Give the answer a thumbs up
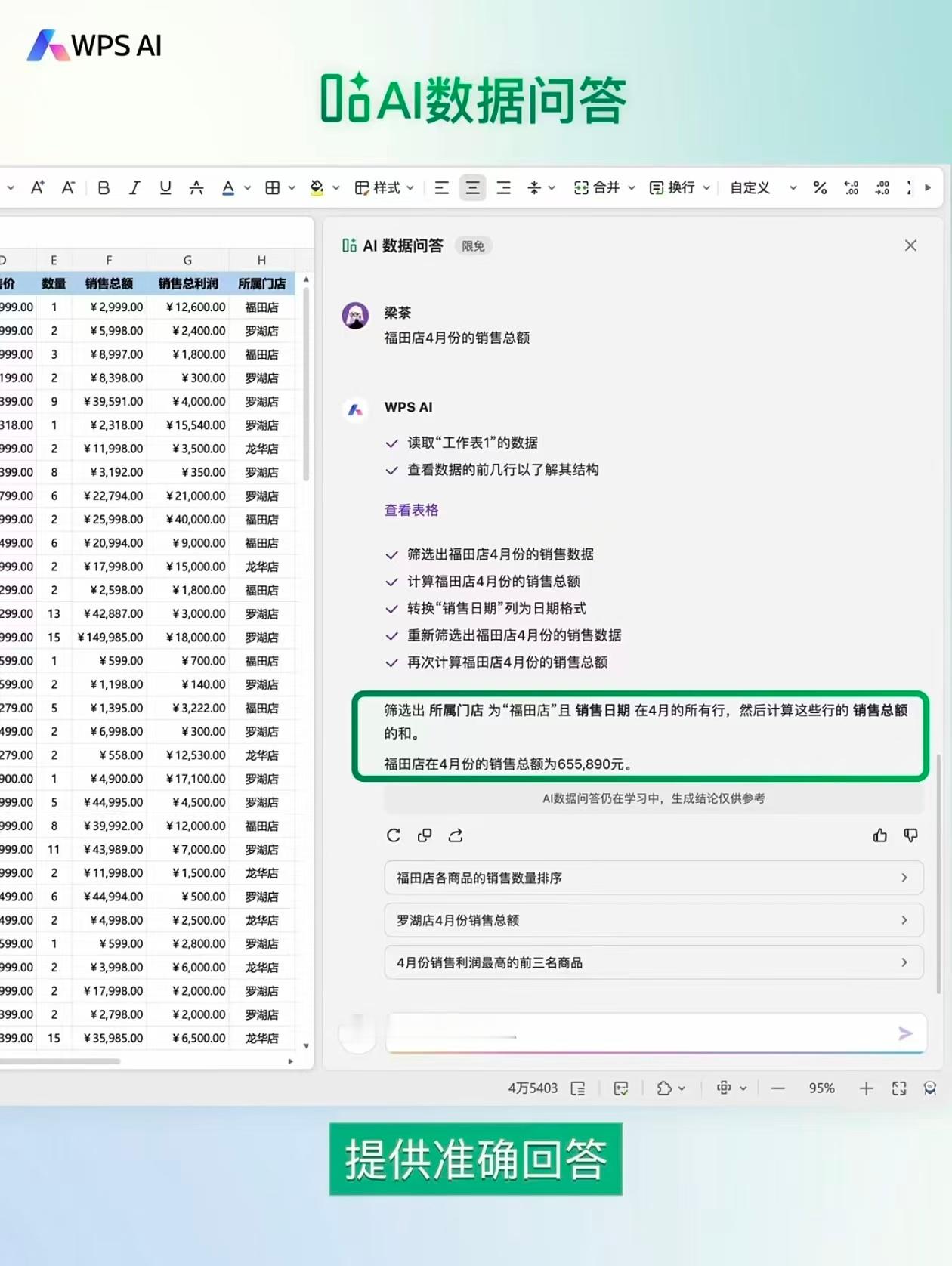This screenshot has height=1266, width=952. [879, 835]
